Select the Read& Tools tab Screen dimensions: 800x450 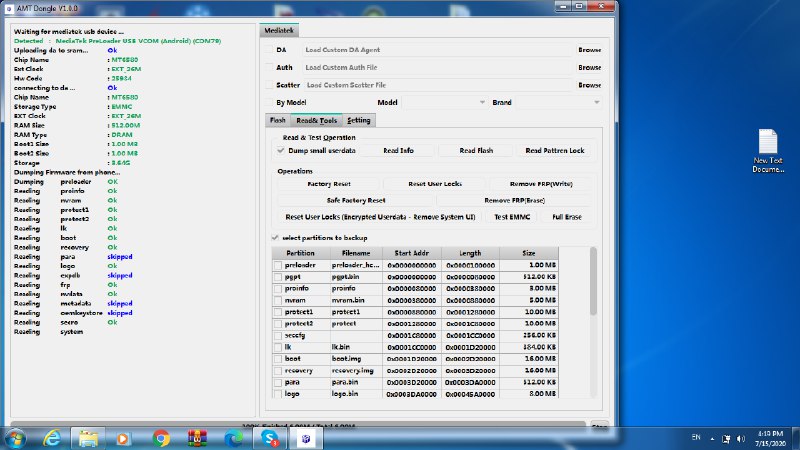(x=316, y=120)
